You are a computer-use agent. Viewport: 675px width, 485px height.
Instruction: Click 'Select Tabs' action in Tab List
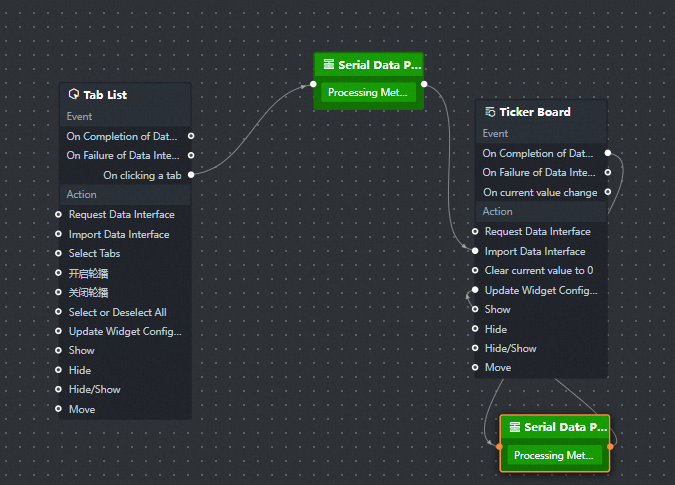tap(94, 253)
